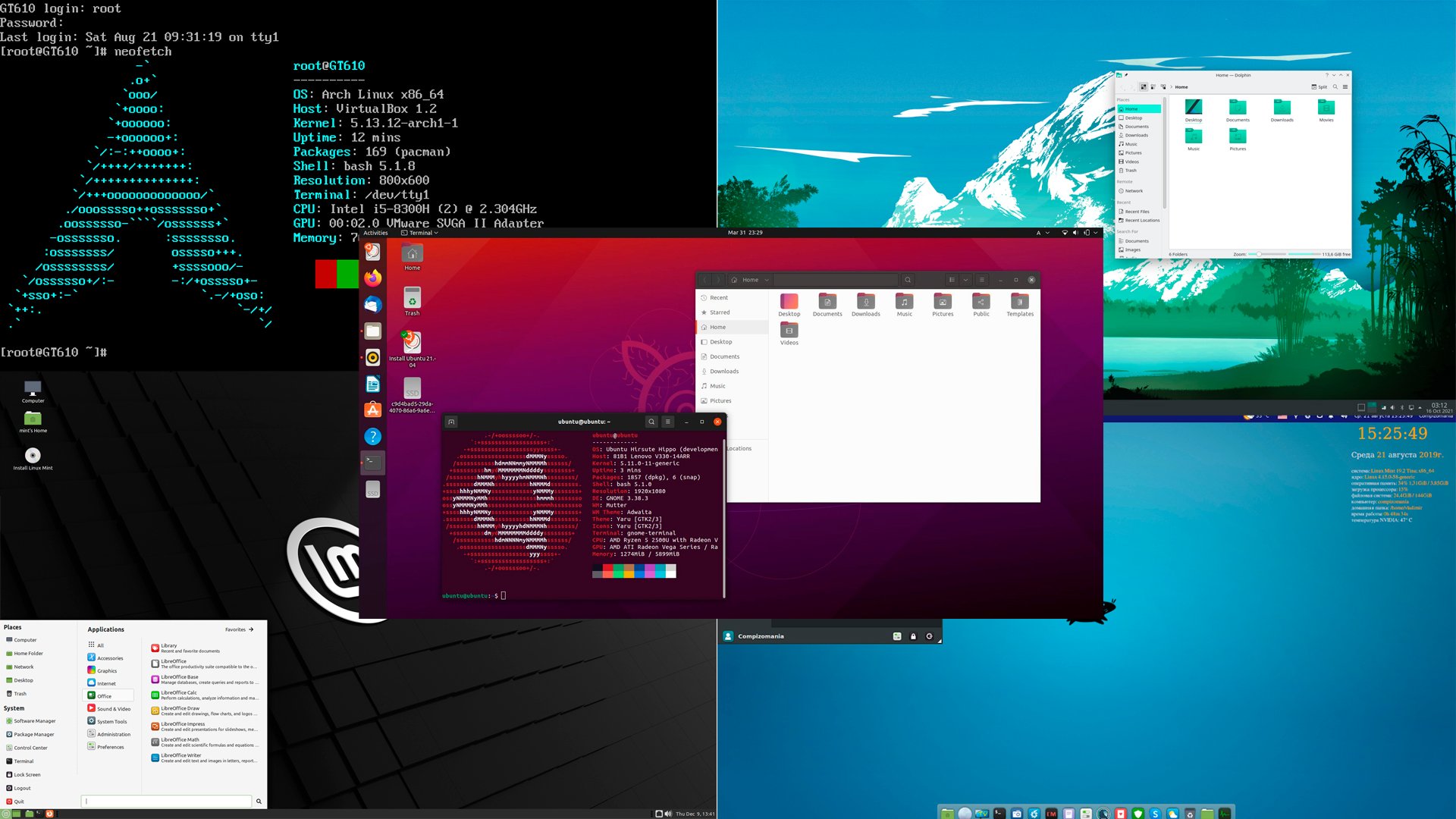Open the GNOME system status menu arrow

click(x=1095, y=233)
